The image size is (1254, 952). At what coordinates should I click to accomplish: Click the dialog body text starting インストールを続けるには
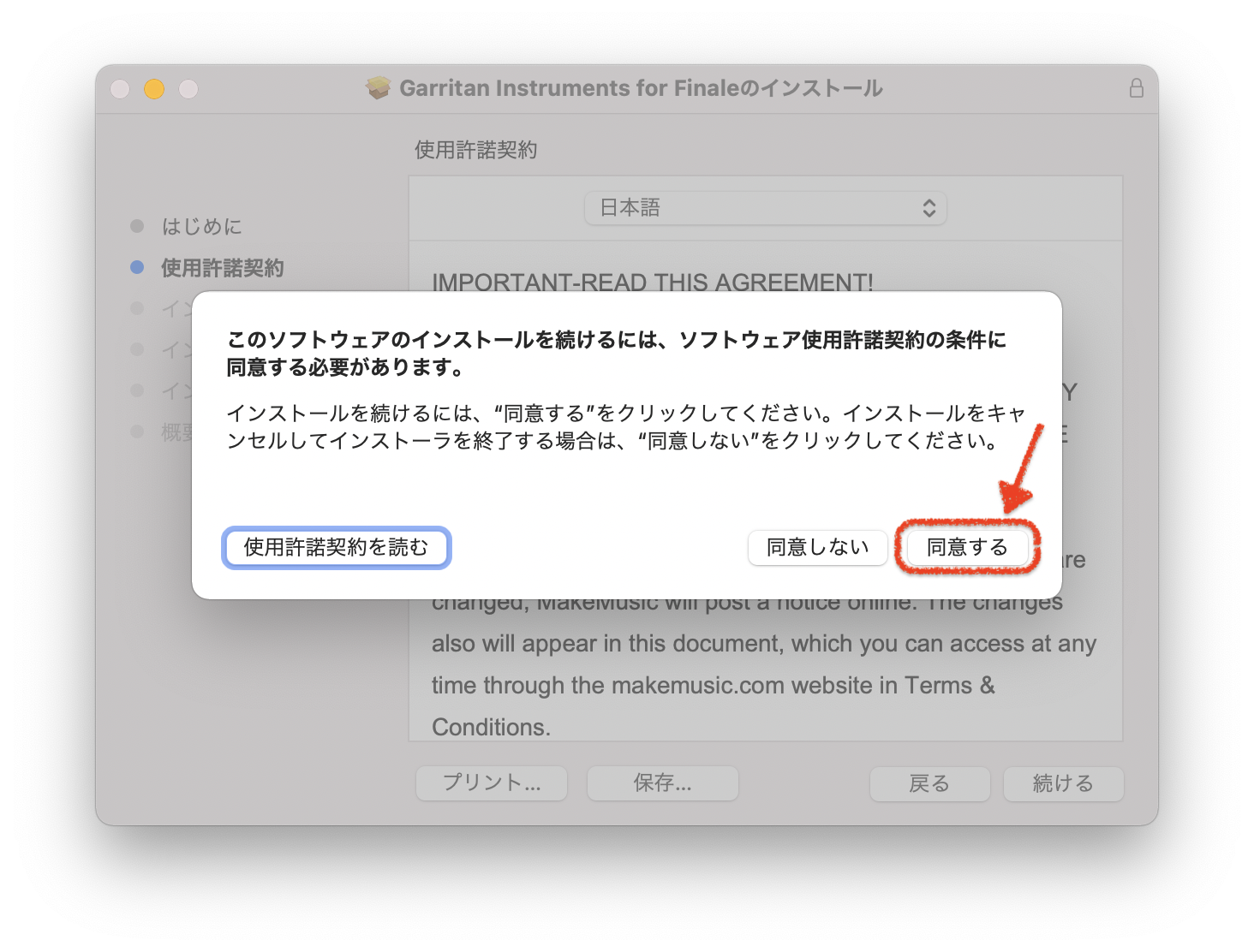(626, 427)
